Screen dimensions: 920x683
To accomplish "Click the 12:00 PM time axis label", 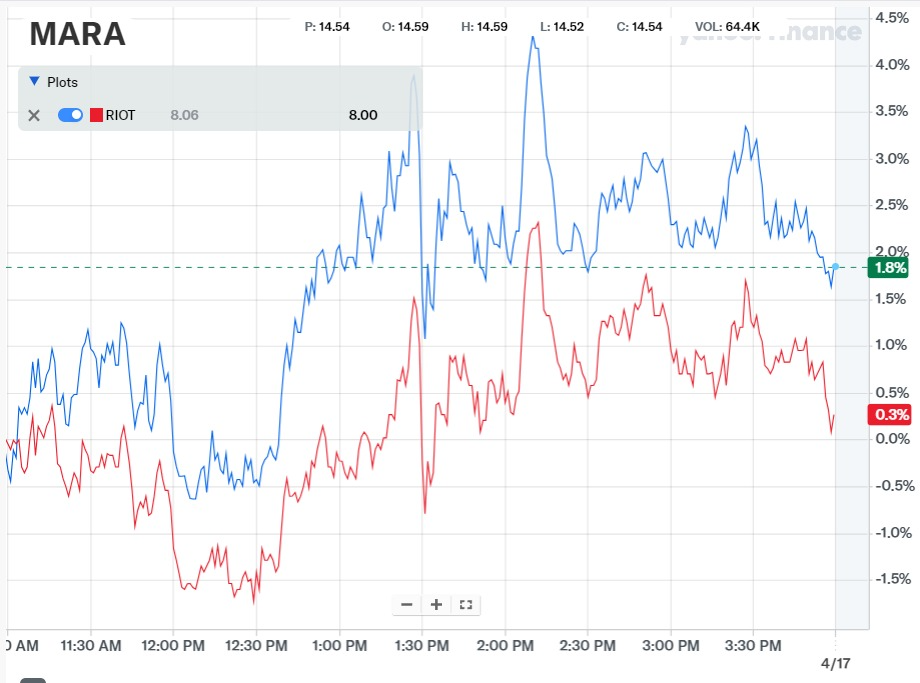I will click(x=173, y=645).
